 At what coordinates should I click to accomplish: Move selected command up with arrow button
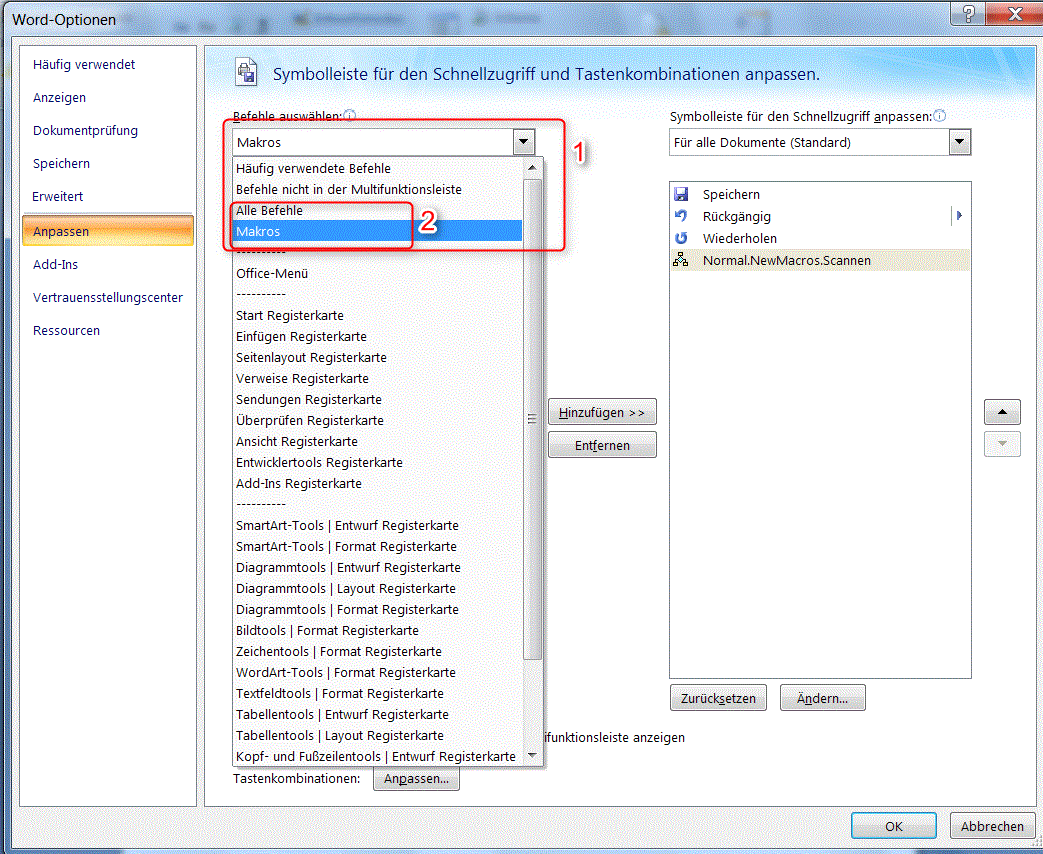pyautogui.click(x=1002, y=412)
